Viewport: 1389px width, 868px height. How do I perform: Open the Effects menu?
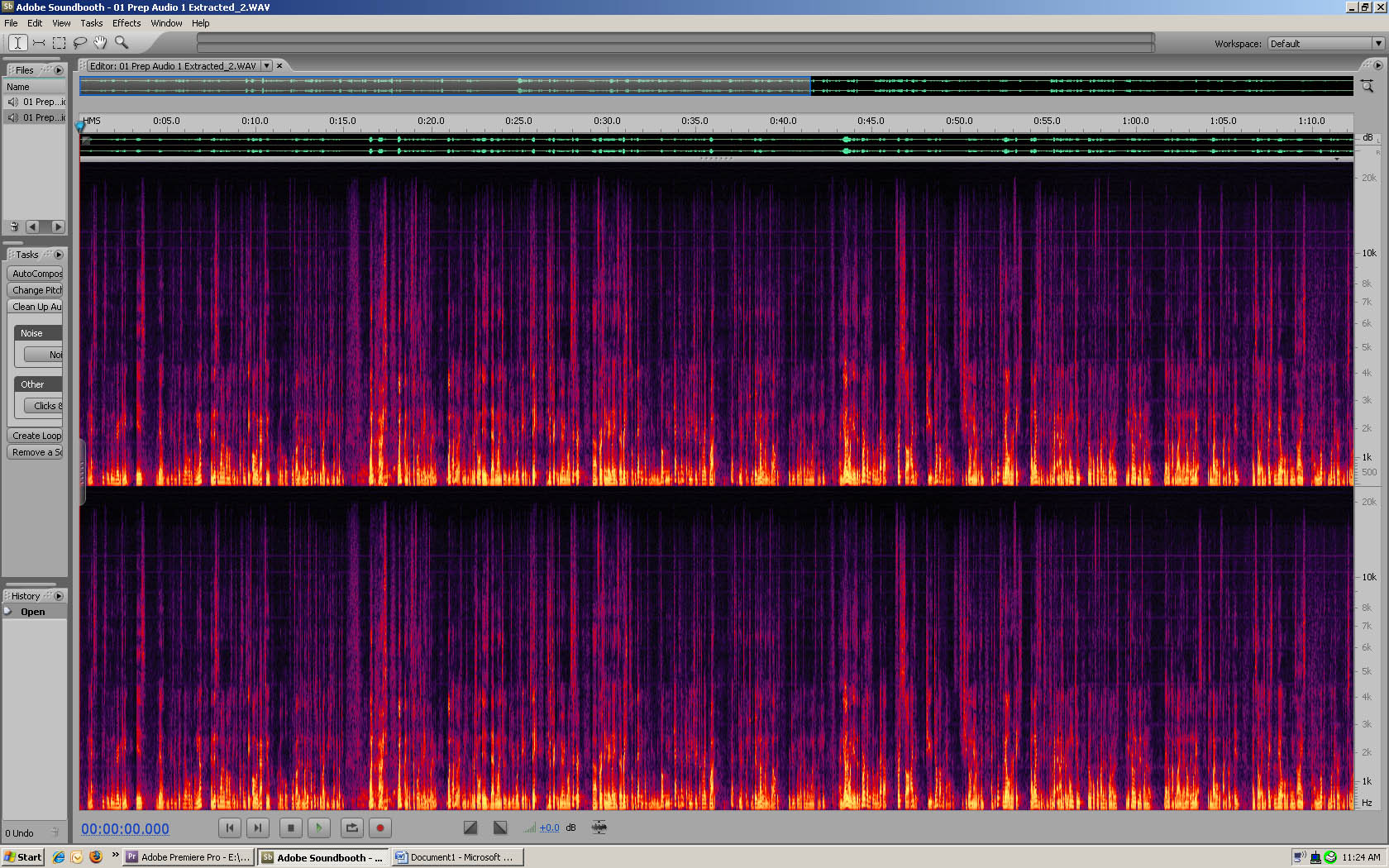click(126, 23)
